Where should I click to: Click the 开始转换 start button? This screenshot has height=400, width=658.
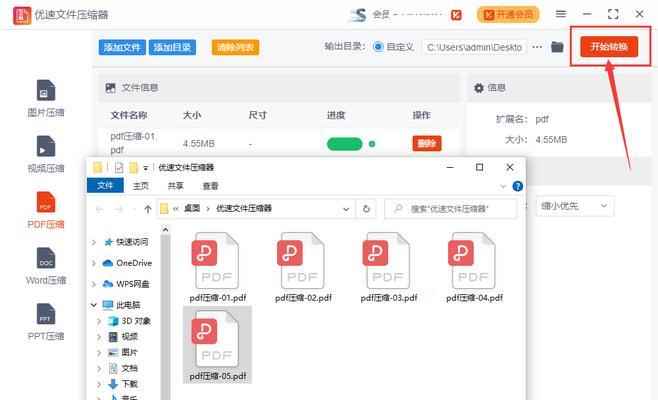(x=609, y=47)
